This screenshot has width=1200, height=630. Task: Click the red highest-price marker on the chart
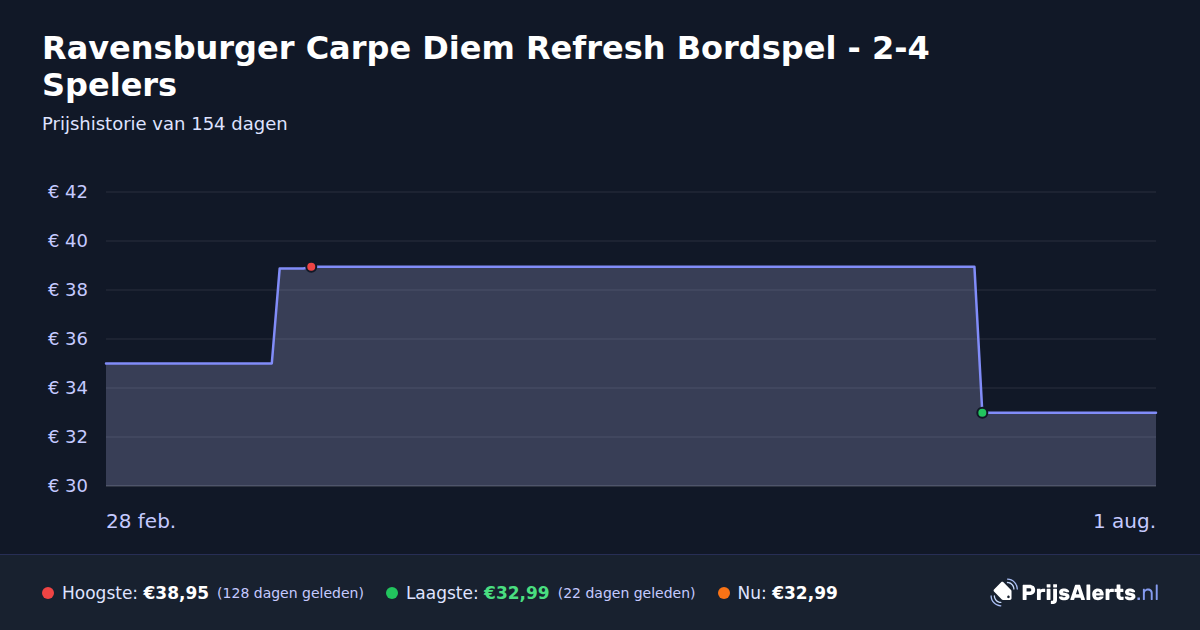pos(311,267)
